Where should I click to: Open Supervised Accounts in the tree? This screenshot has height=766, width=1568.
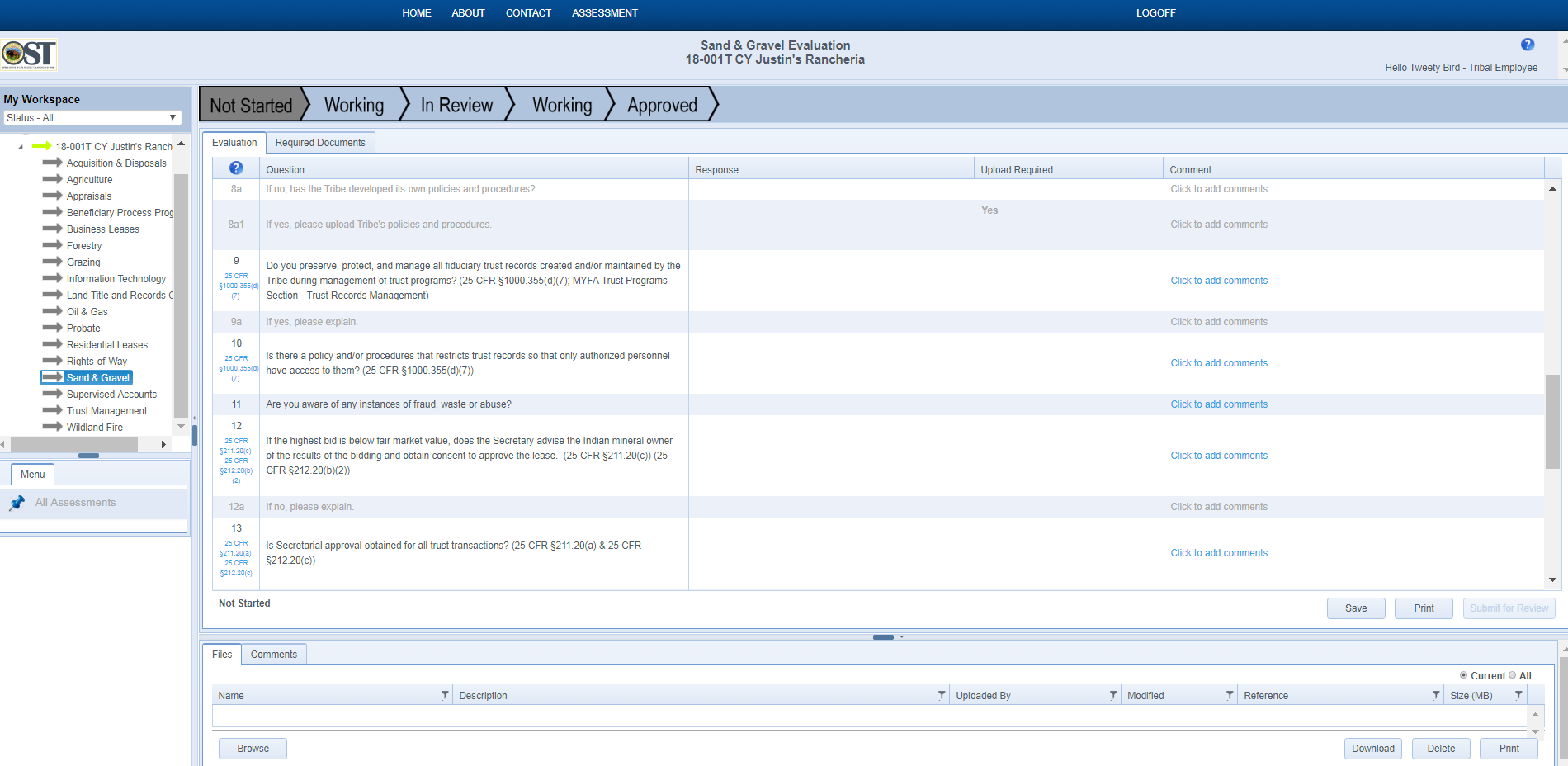coord(111,395)
